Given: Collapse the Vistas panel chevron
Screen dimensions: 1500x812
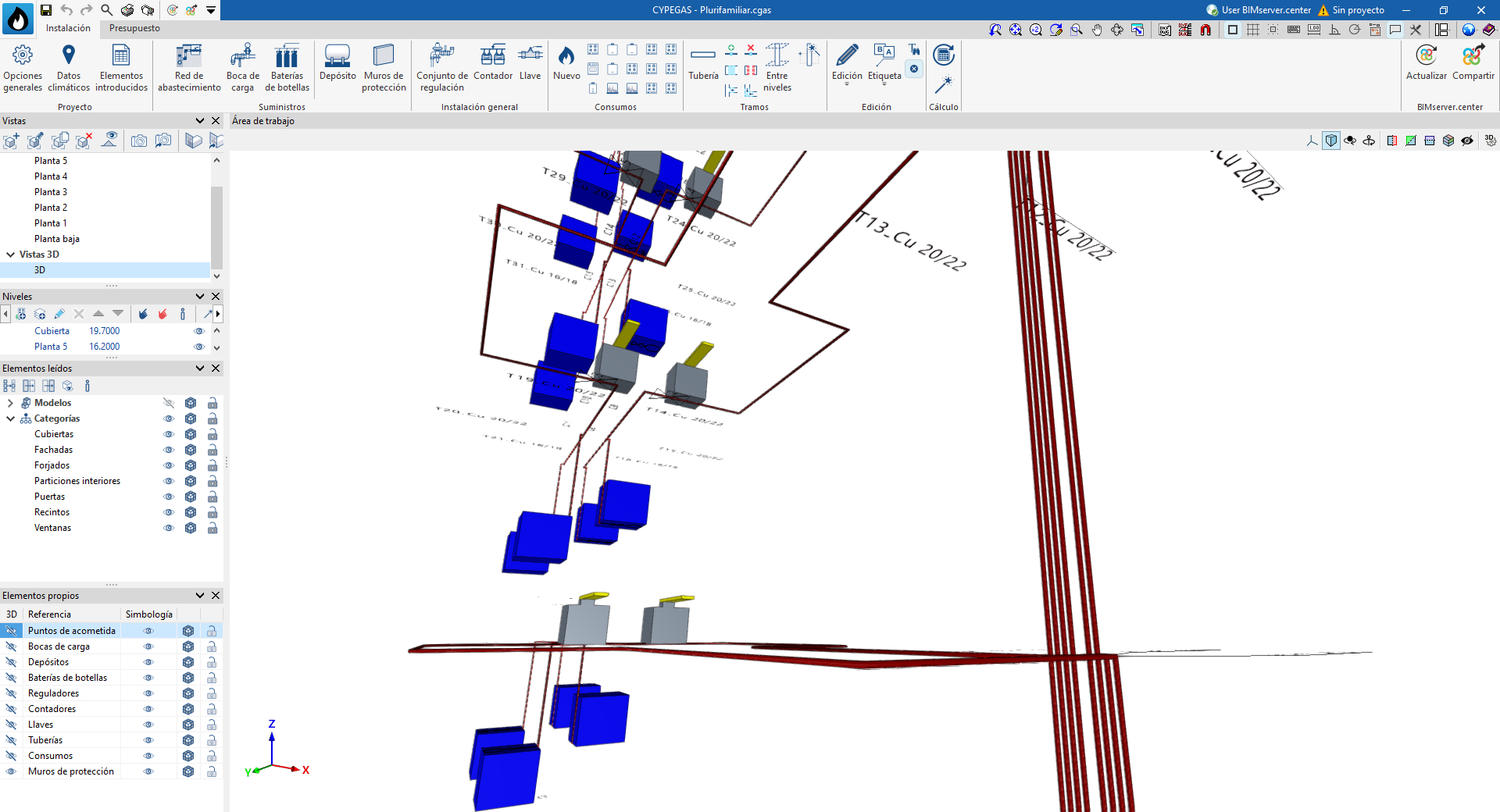Looking at the screenshot, I should coord(200,121).
